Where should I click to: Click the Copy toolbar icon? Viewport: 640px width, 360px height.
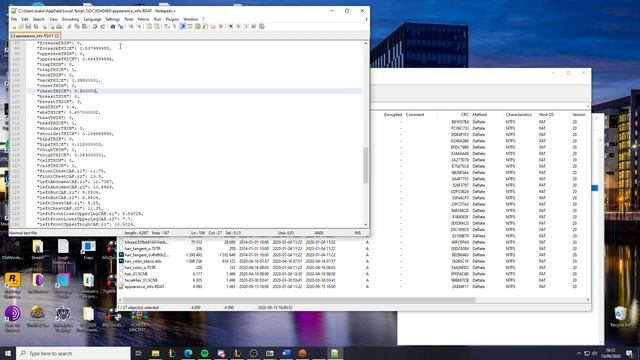click(x=76, y=27)
